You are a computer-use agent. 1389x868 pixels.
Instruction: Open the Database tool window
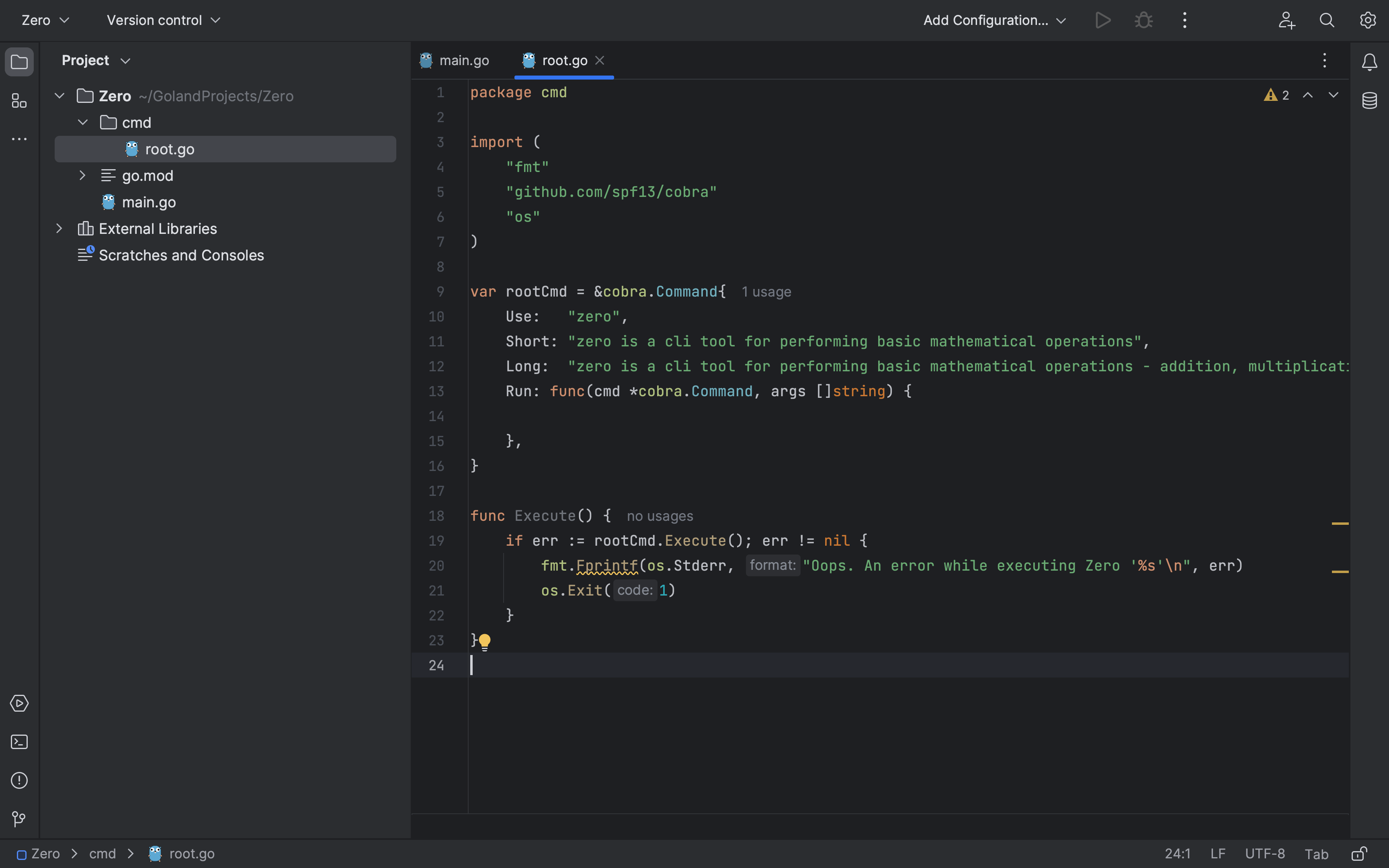1369,101
